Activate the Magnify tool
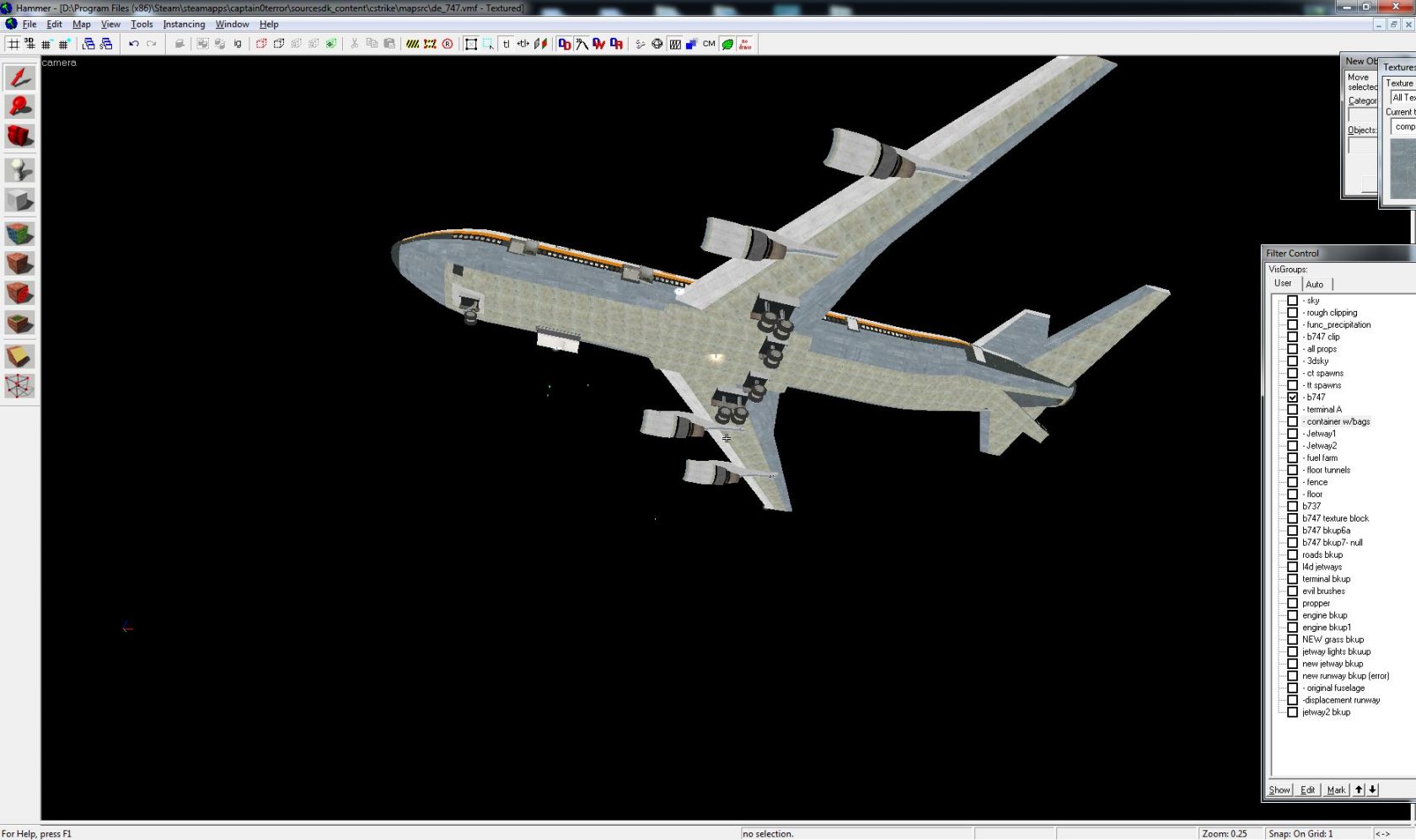This screenshot has height=840, width=1416. 19,106
